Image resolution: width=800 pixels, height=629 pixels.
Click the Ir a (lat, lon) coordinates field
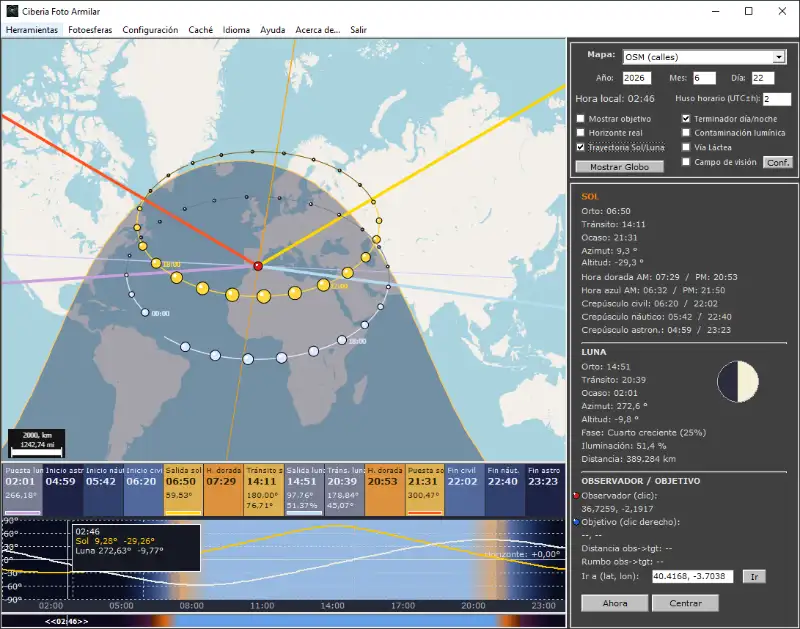coord(692,576)
